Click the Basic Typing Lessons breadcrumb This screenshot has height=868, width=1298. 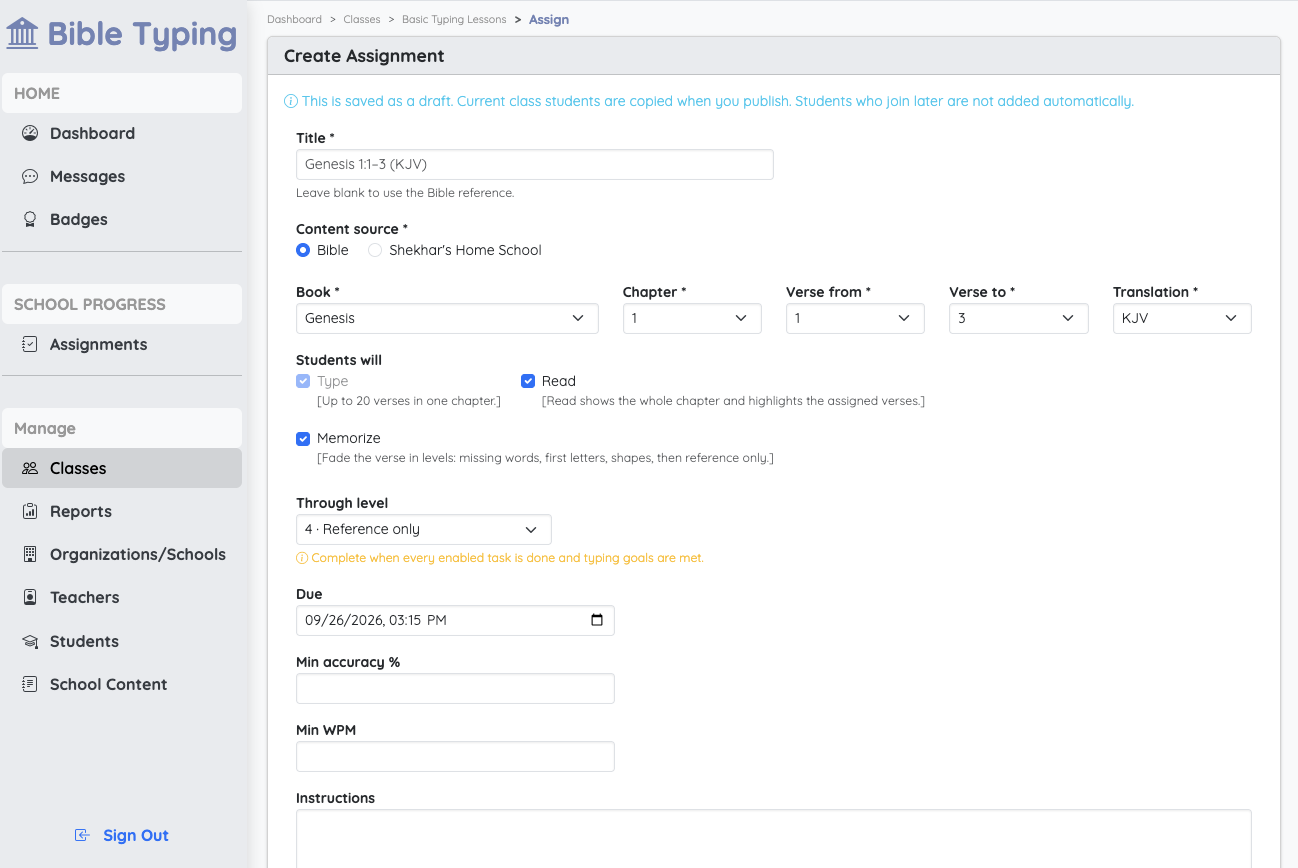pyautogui.click(x=454, y=19)
